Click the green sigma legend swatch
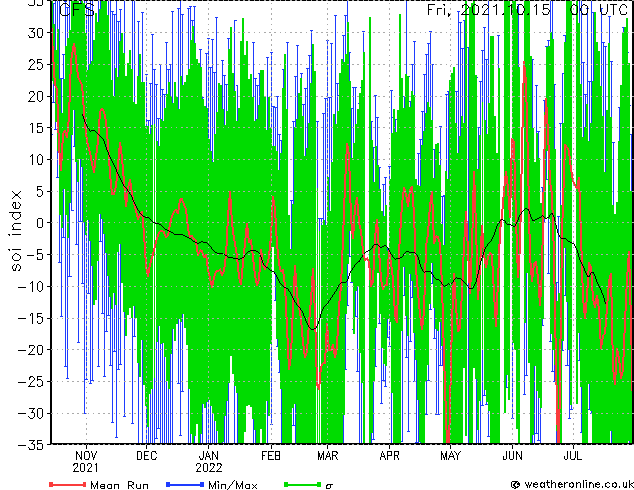The height and width of the screenshot is (490, 634). pos(302,484)
